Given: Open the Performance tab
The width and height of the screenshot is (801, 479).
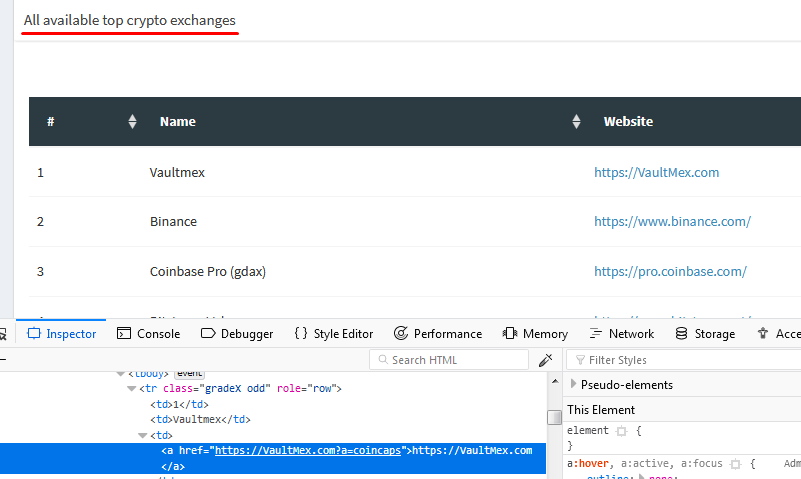Looking at the screenshot, I should point(438,333).
